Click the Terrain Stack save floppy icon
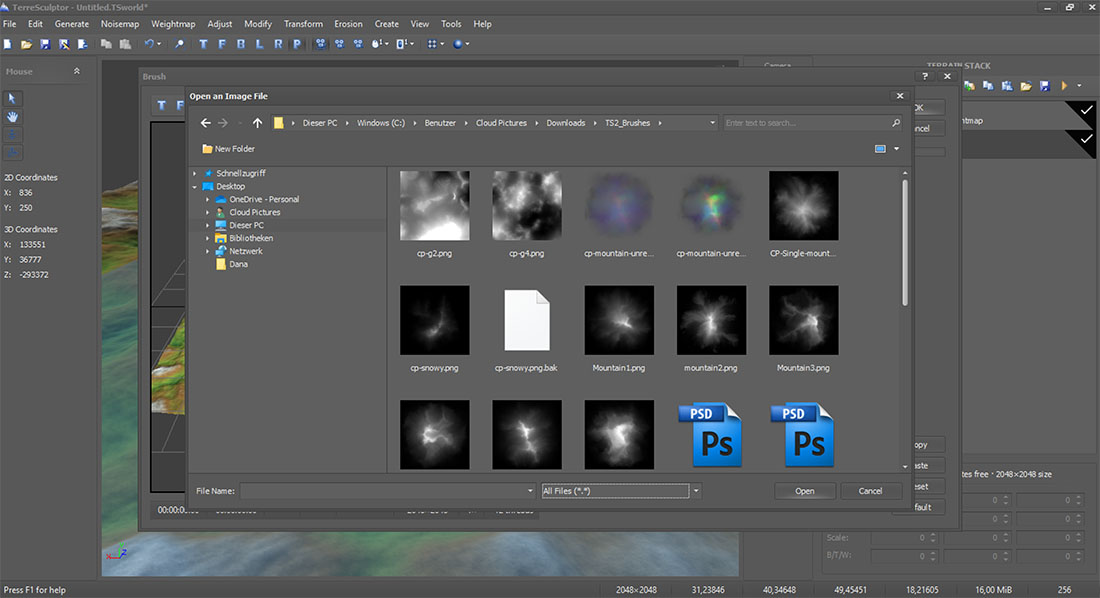The width and height of the screenshot is (1100, 598). tap(1045, 86)
